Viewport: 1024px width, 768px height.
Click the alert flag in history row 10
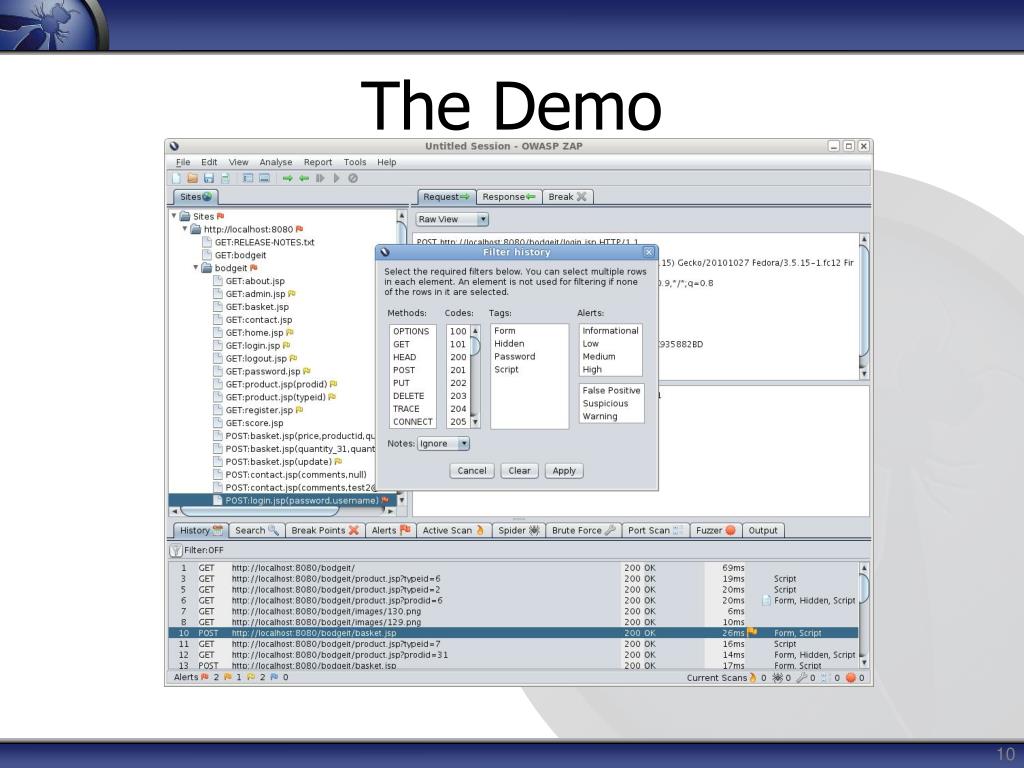click(x=752, y=632)
